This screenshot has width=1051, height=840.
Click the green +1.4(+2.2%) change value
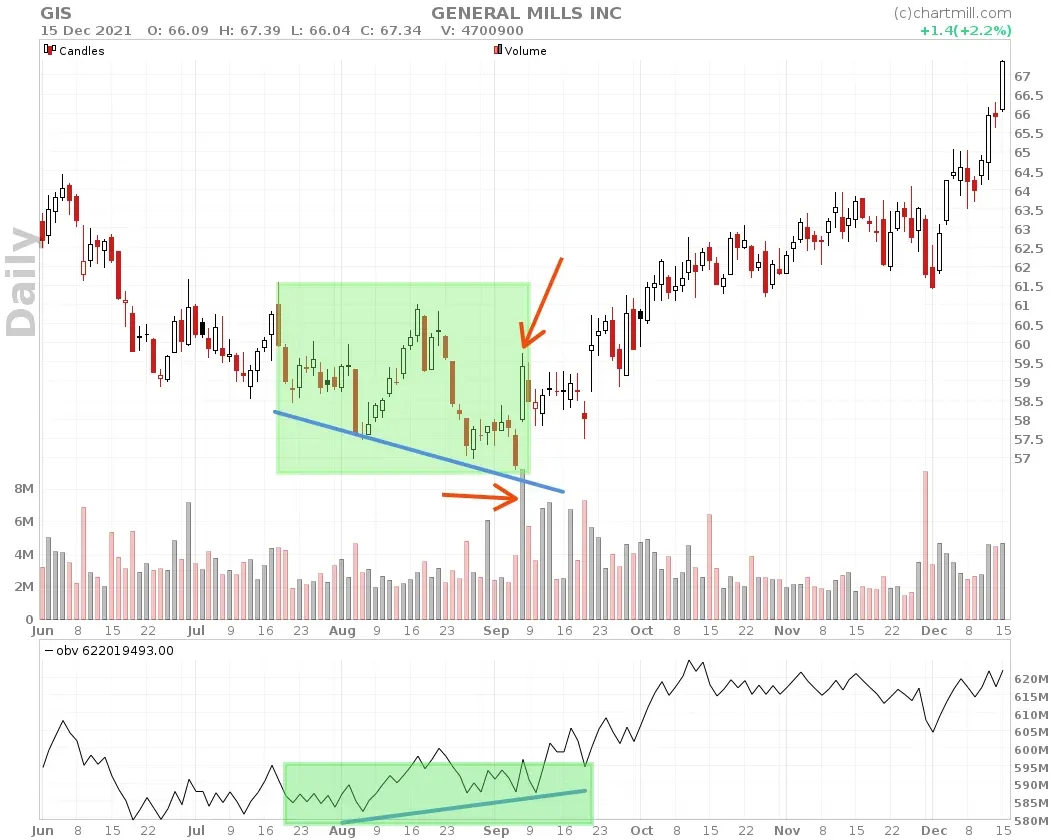click(x=966, y=31)
